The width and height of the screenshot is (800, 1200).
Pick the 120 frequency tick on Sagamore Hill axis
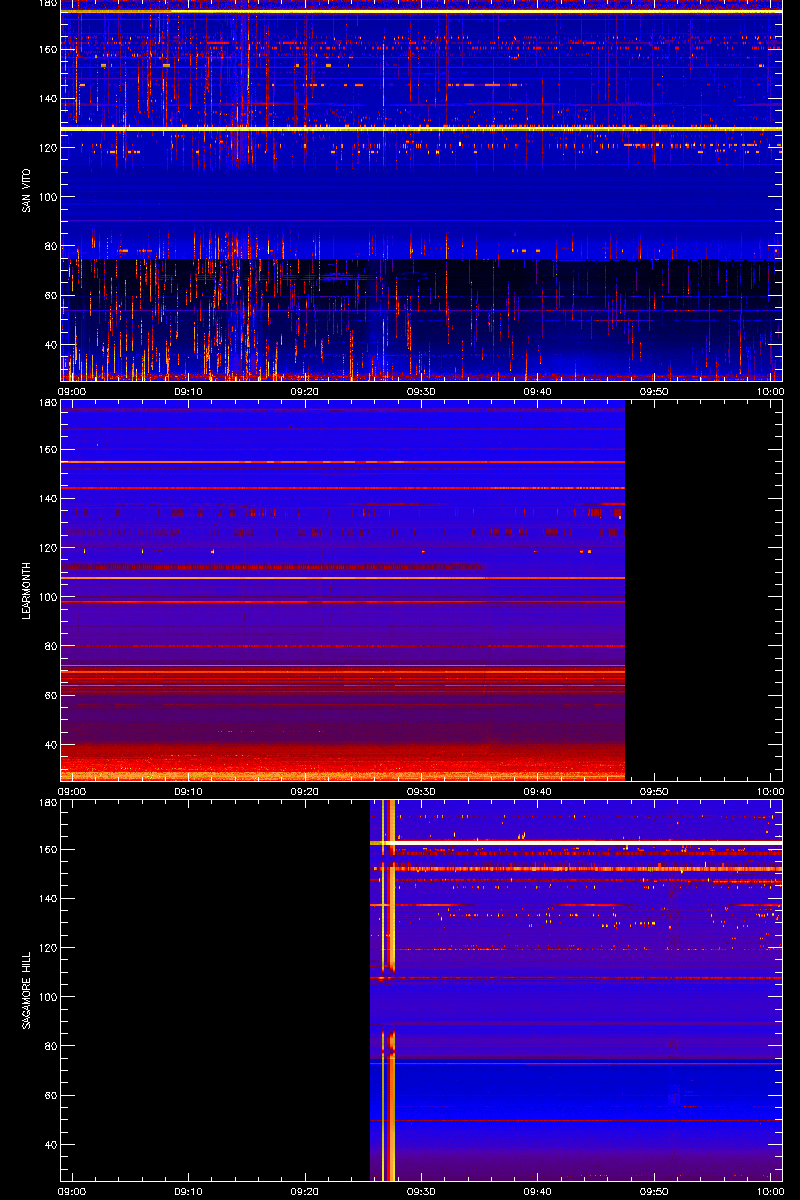(46, 947)
